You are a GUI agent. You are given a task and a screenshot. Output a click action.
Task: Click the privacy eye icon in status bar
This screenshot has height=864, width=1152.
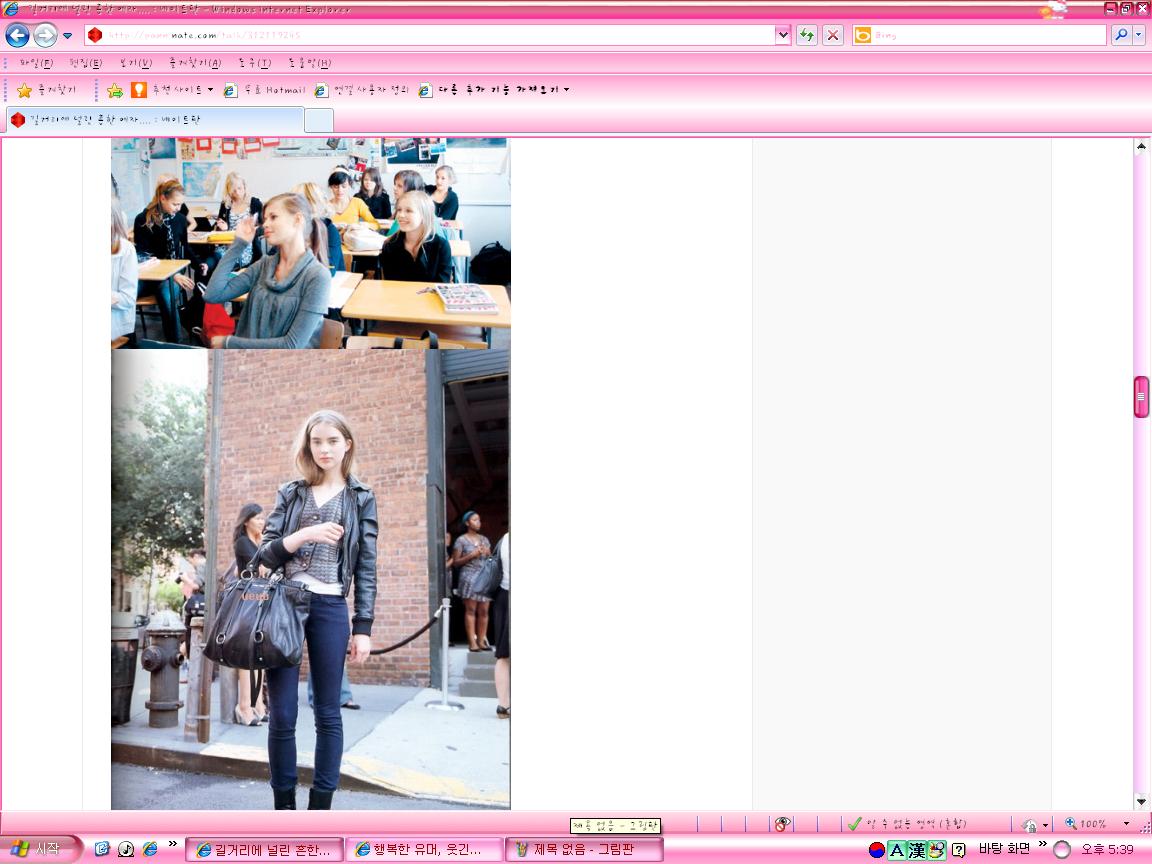[782, 824]
